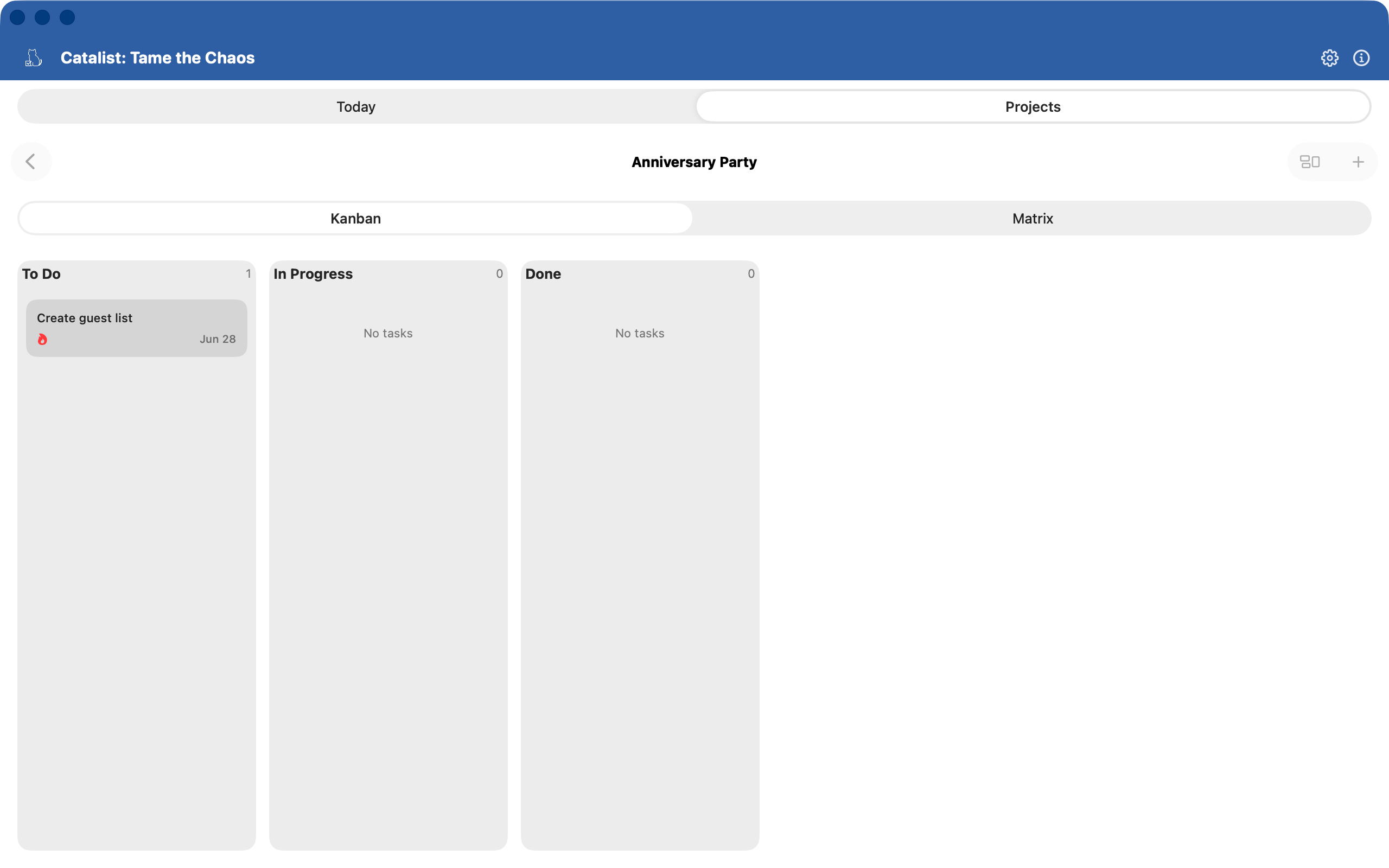Select the Kanban view tab
The height and width of the screenshot is (868, 1389).
(x=356, y=218)
